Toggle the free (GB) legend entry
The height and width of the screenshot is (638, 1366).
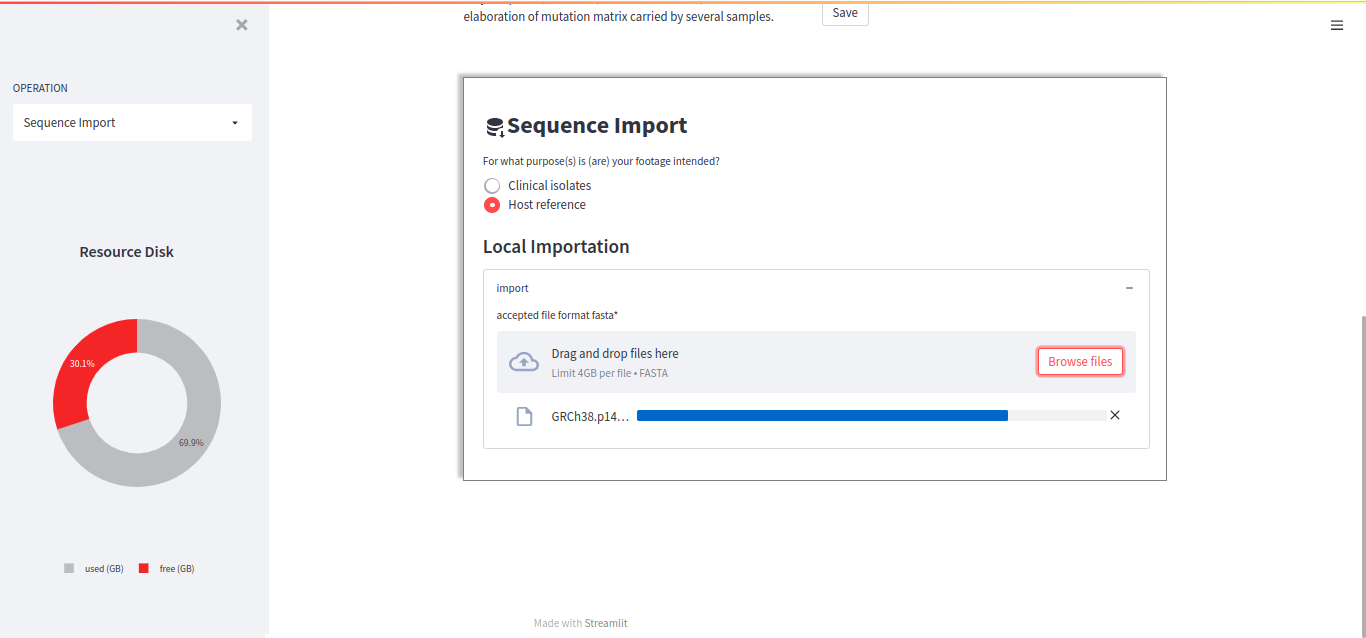coord(166,568)
